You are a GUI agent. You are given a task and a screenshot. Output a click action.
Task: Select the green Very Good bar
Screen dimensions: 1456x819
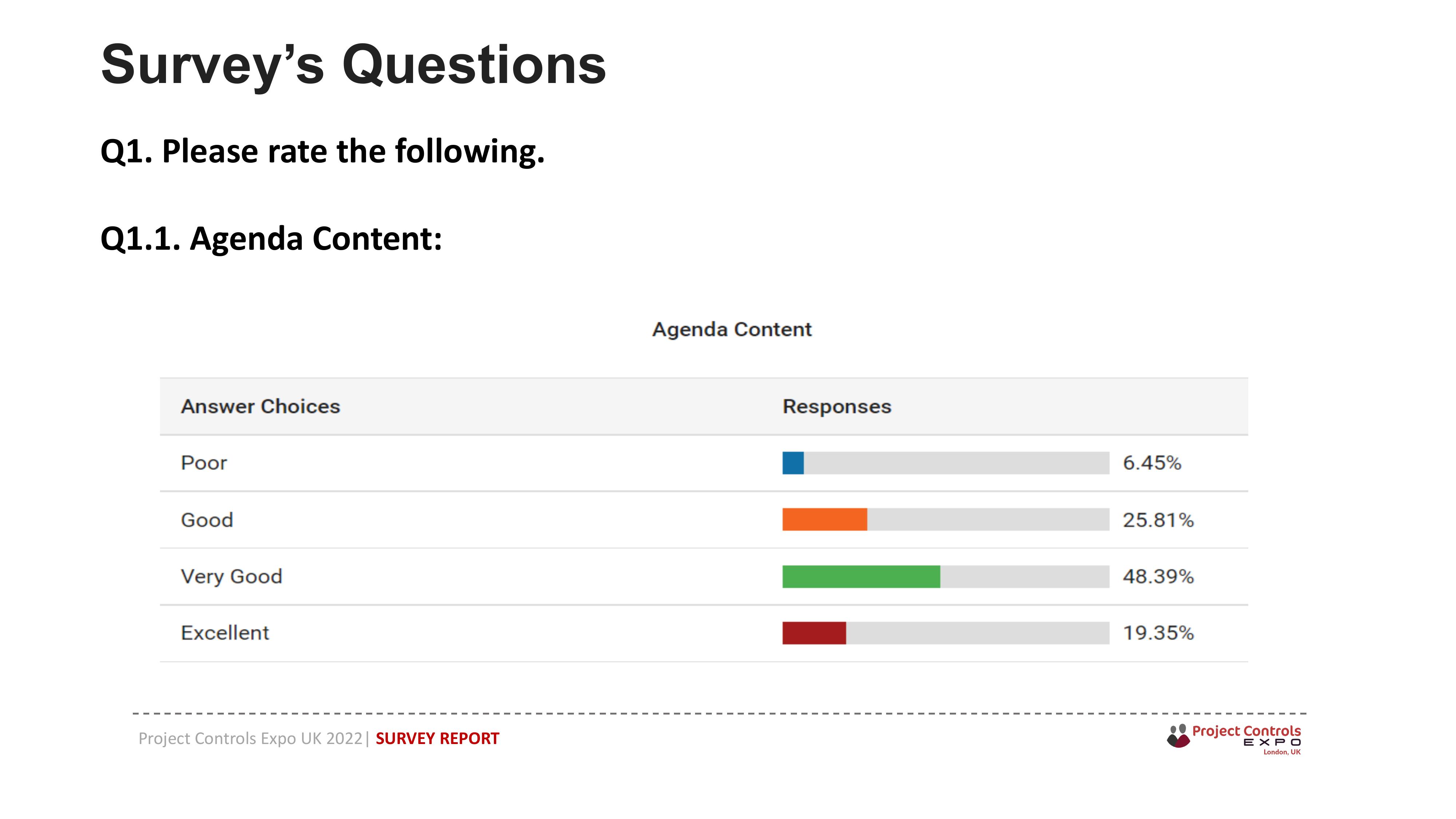[861, 577]
